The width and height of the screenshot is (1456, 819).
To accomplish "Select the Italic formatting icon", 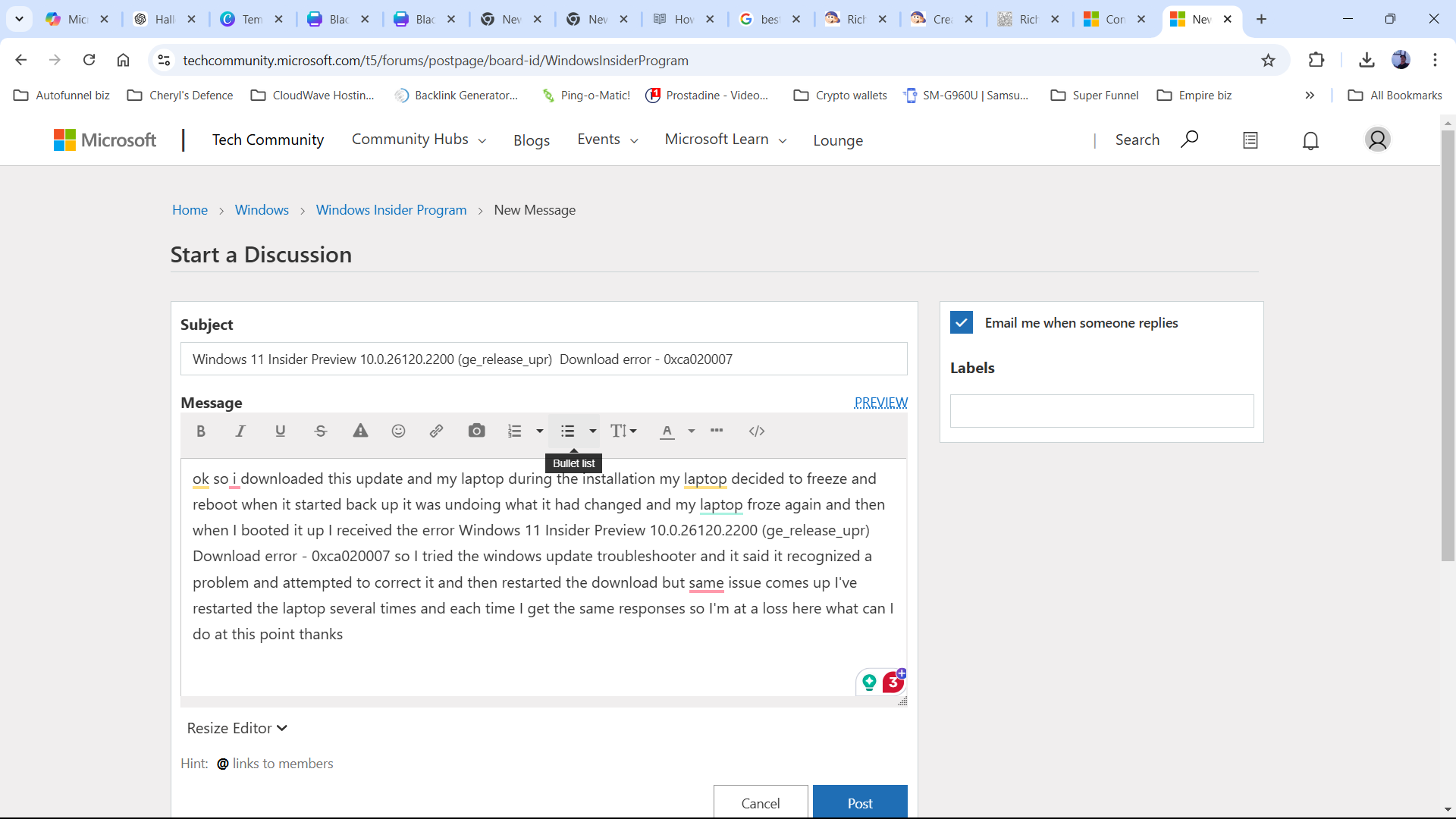I will [x=240, y=431].
